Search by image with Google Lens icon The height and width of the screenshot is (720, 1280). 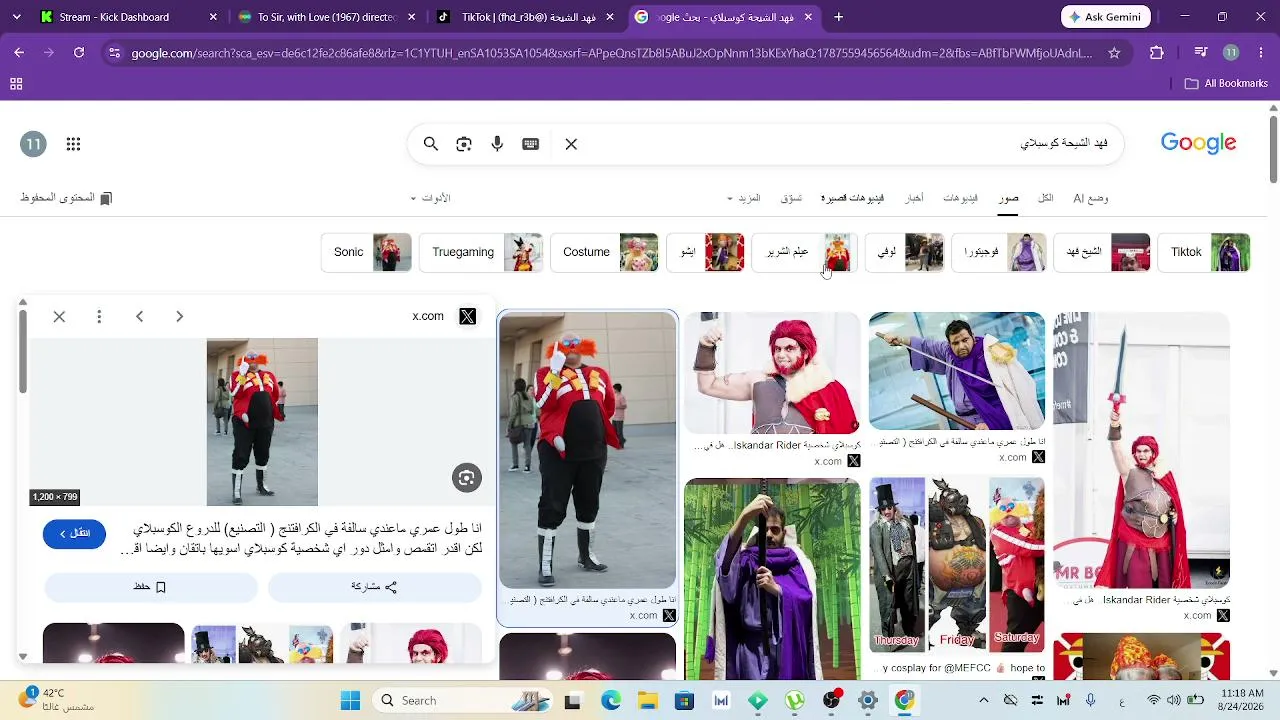tap(464, 144)
